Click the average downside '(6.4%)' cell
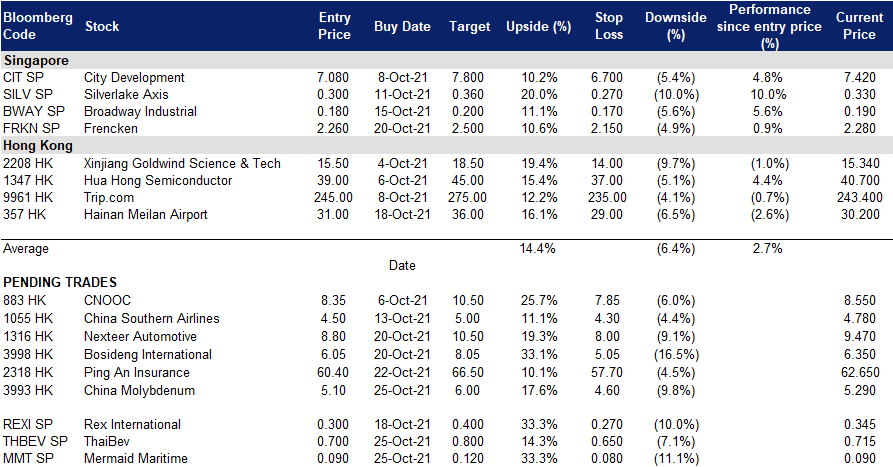Viewport: 893px width, 467px height. [x=676, y=249]
